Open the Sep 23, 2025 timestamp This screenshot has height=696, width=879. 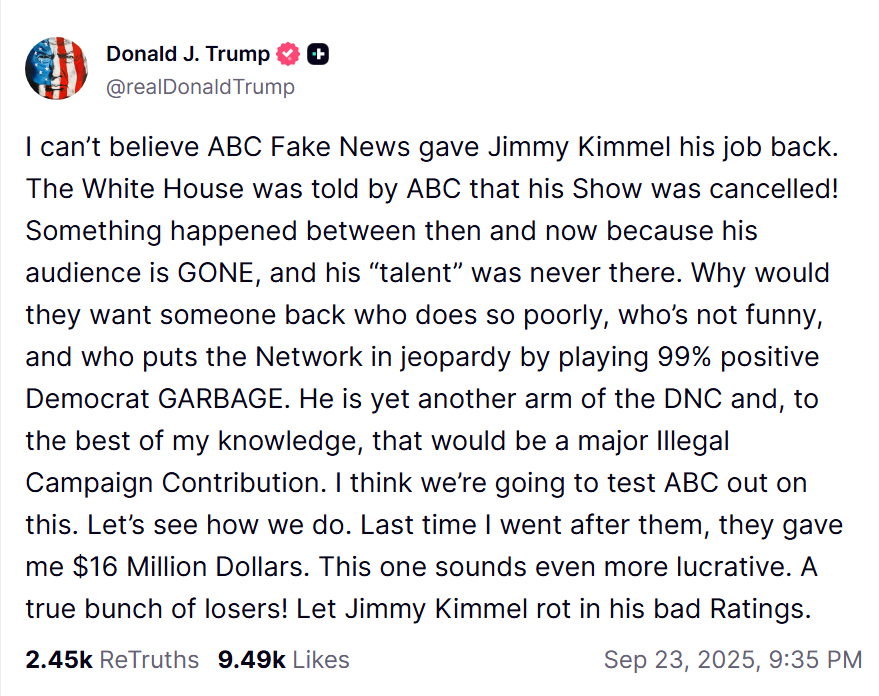[733, 660]
